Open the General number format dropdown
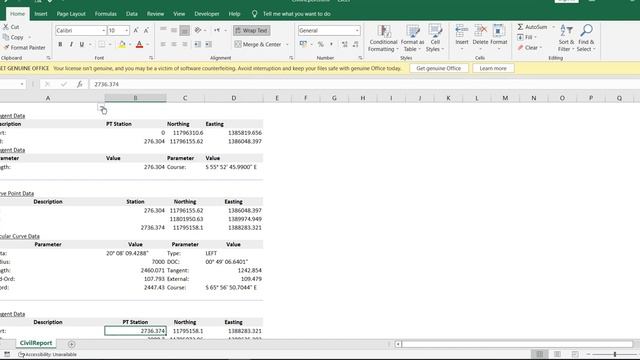 (357, 31)
